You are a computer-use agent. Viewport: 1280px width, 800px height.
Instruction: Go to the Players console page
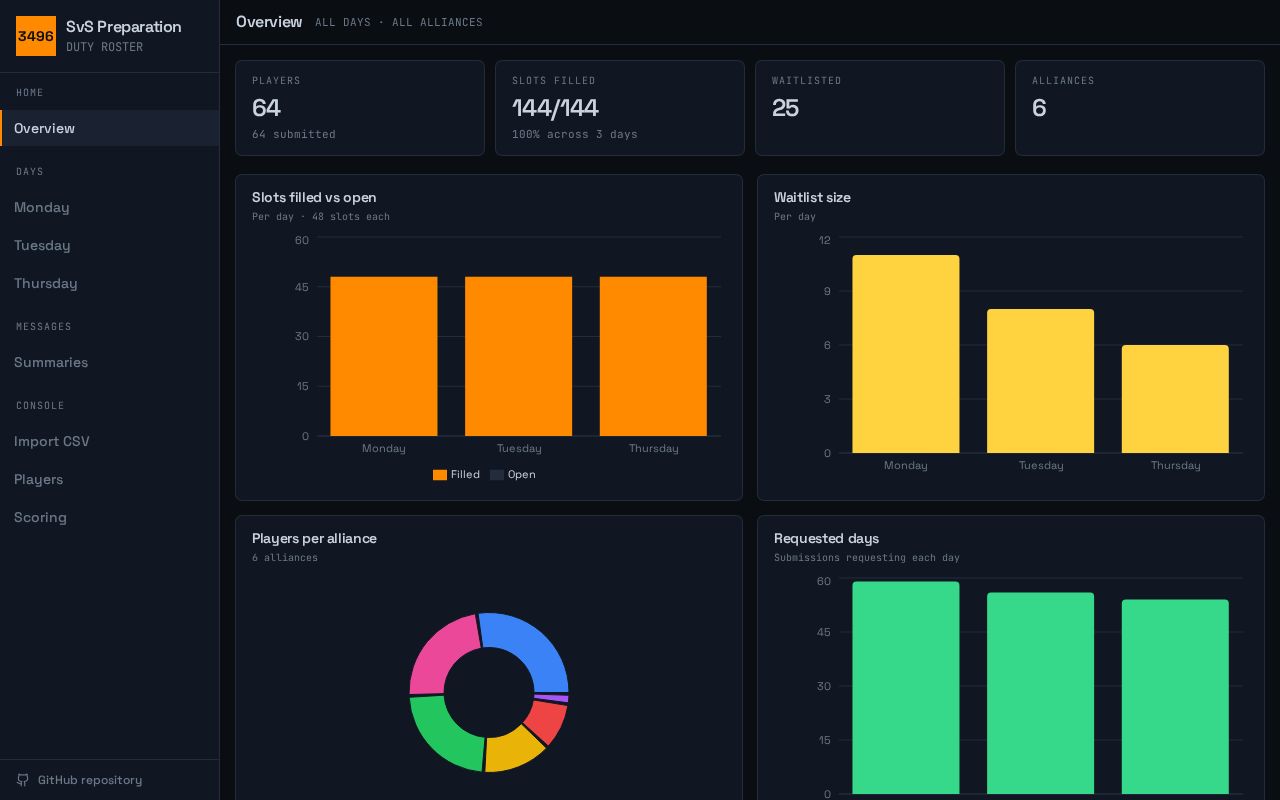[x=110, y=479]
